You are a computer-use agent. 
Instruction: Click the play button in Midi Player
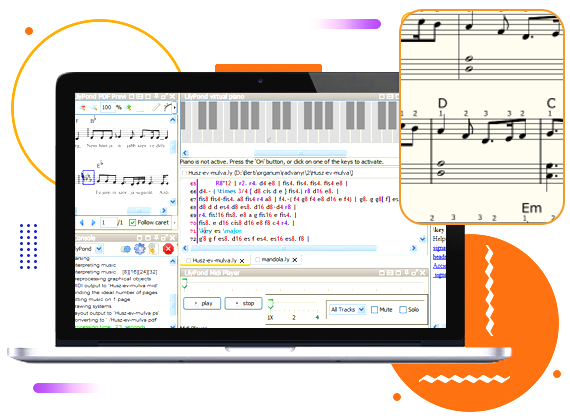tap(202, 303)
